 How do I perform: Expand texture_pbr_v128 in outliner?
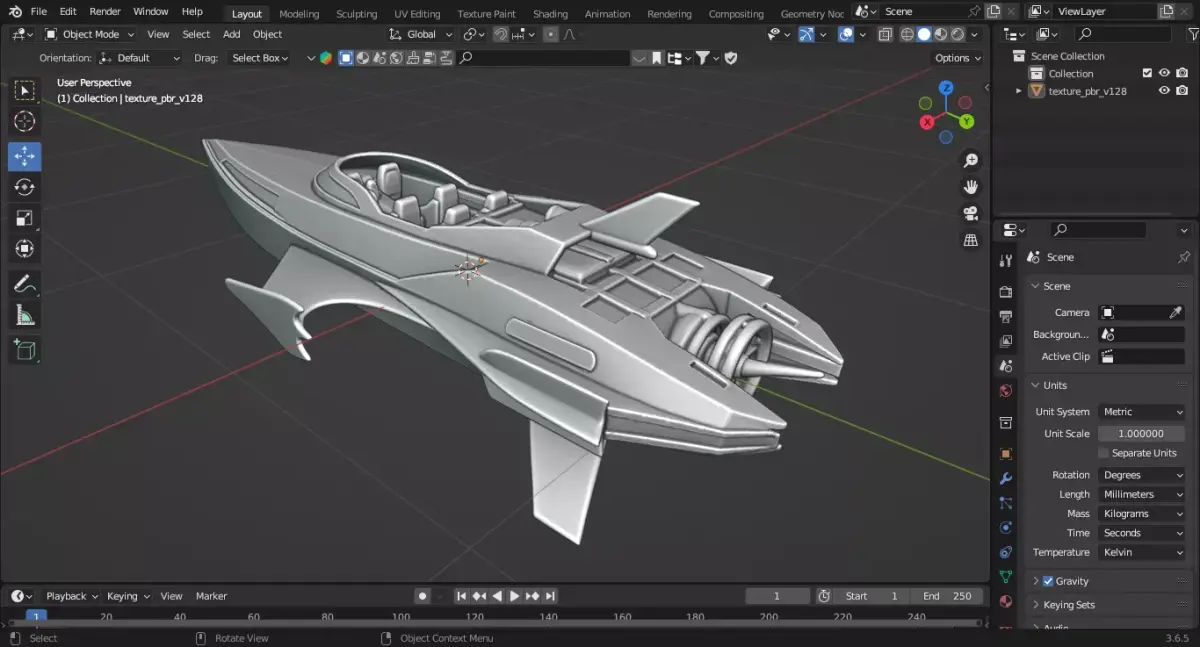pyautogui.click(x=1019, y=91)
